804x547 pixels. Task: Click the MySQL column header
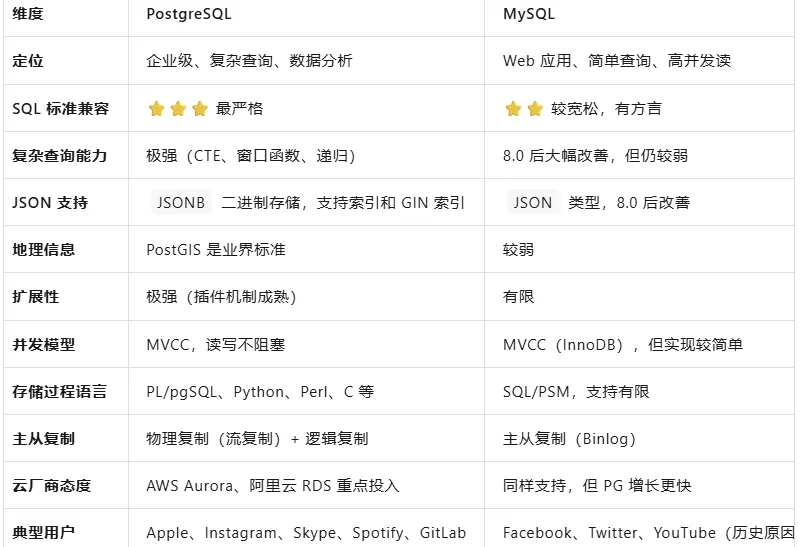pyautogui.click(x=529, y=14)
